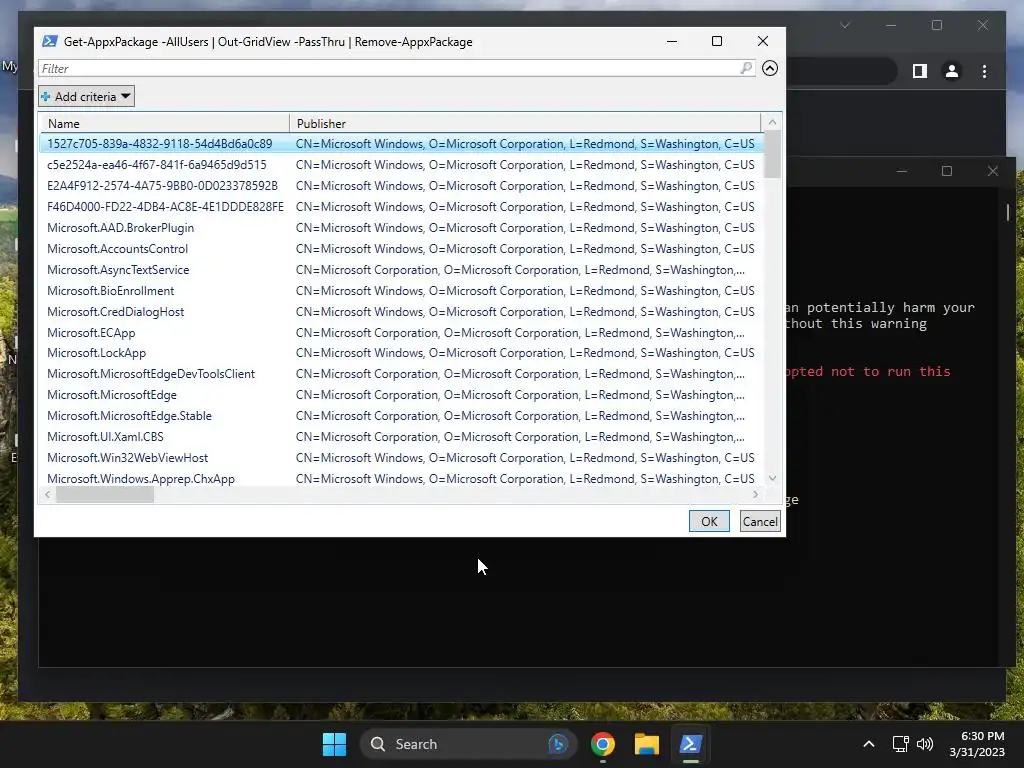Open Bing chat icon in taskbar search

click(558, 744)
